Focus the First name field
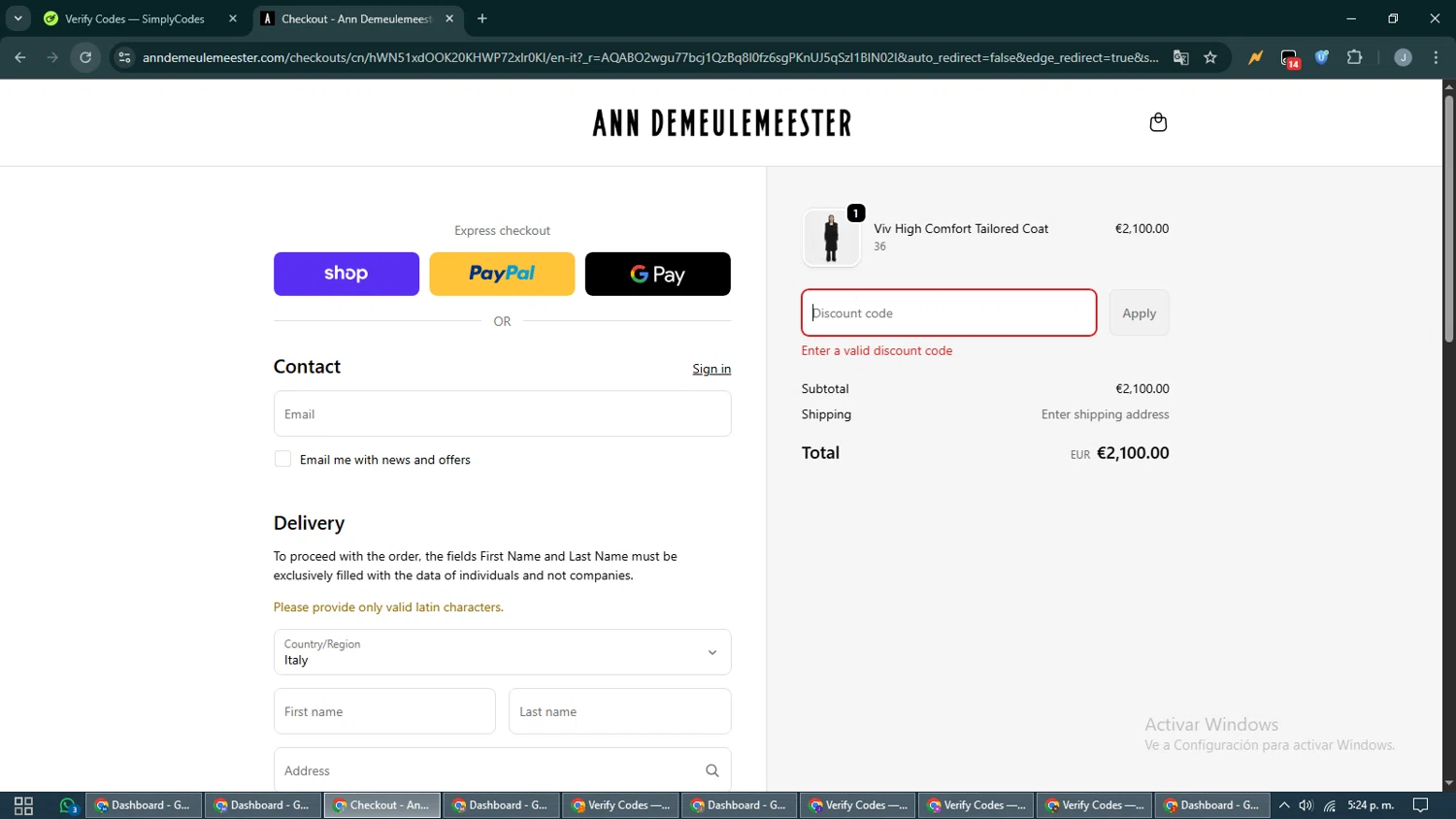This screenshot has height=819, width=1456. (384, 711)
